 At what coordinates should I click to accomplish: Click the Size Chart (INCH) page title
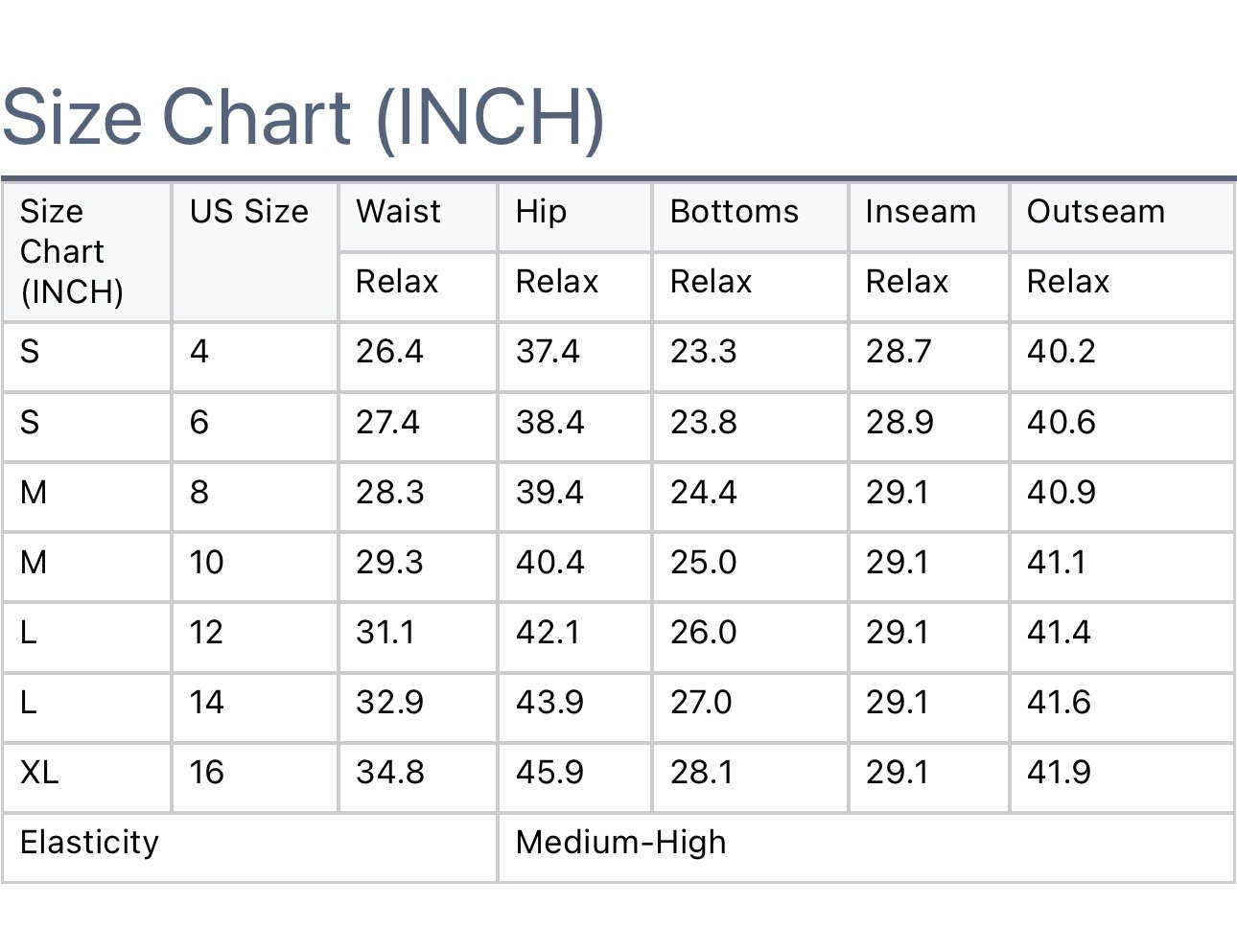(303, 118)
